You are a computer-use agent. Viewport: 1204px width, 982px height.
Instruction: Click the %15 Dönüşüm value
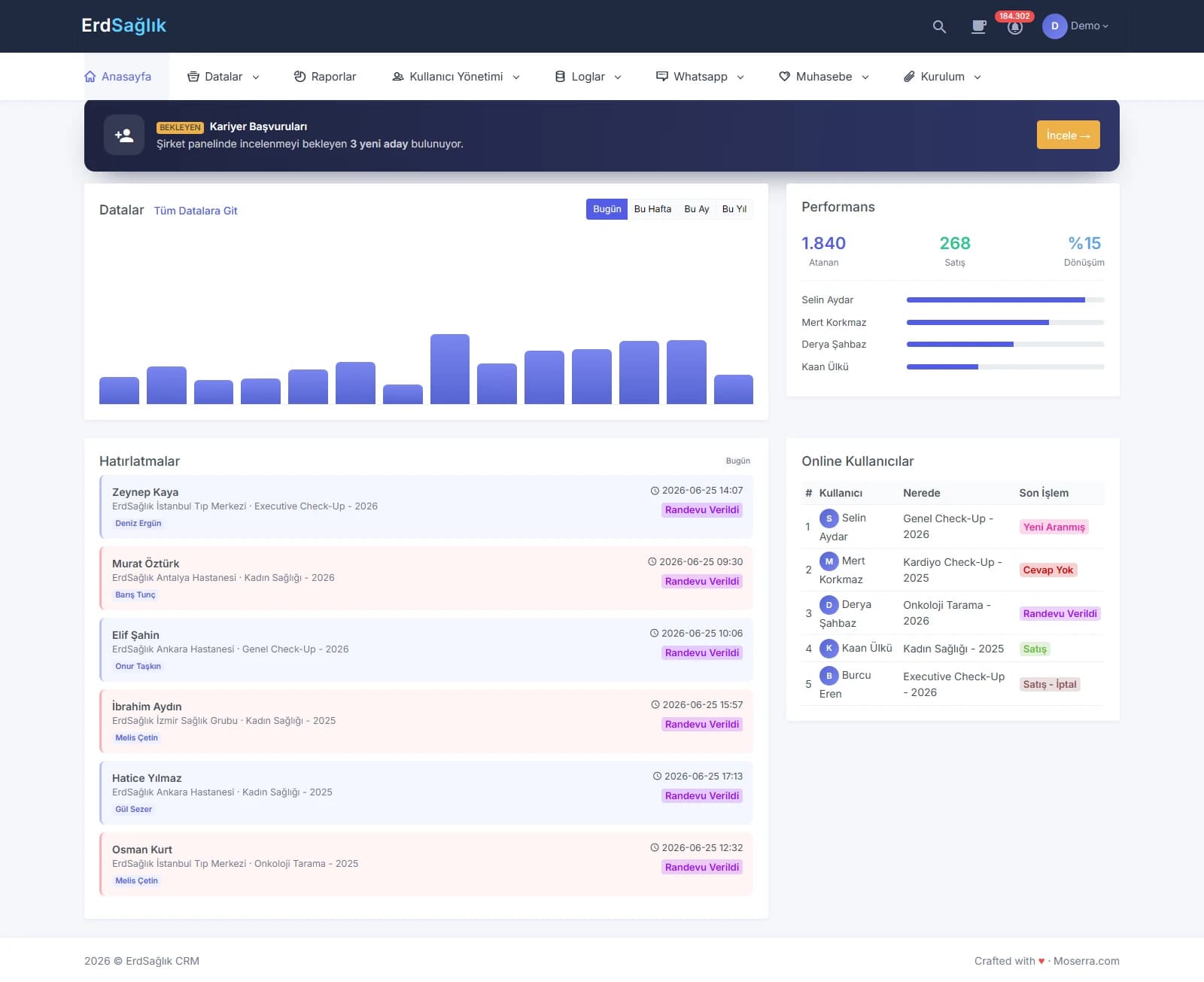pyautogui.click(x=1084, y=243)
